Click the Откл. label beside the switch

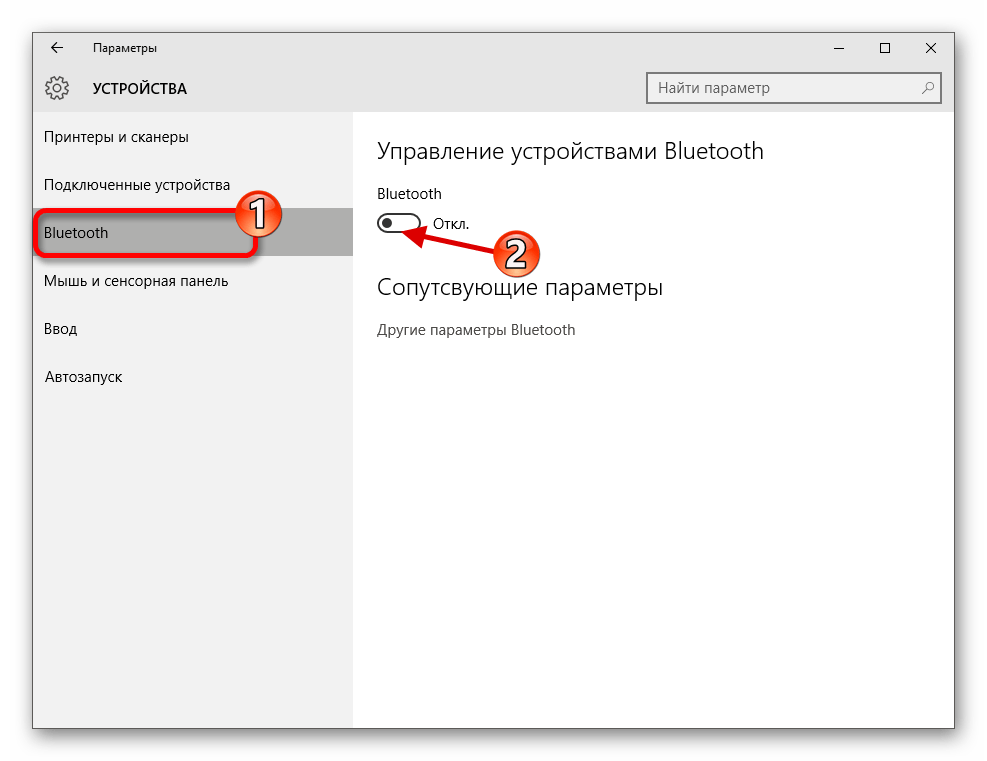pos(452,223)
